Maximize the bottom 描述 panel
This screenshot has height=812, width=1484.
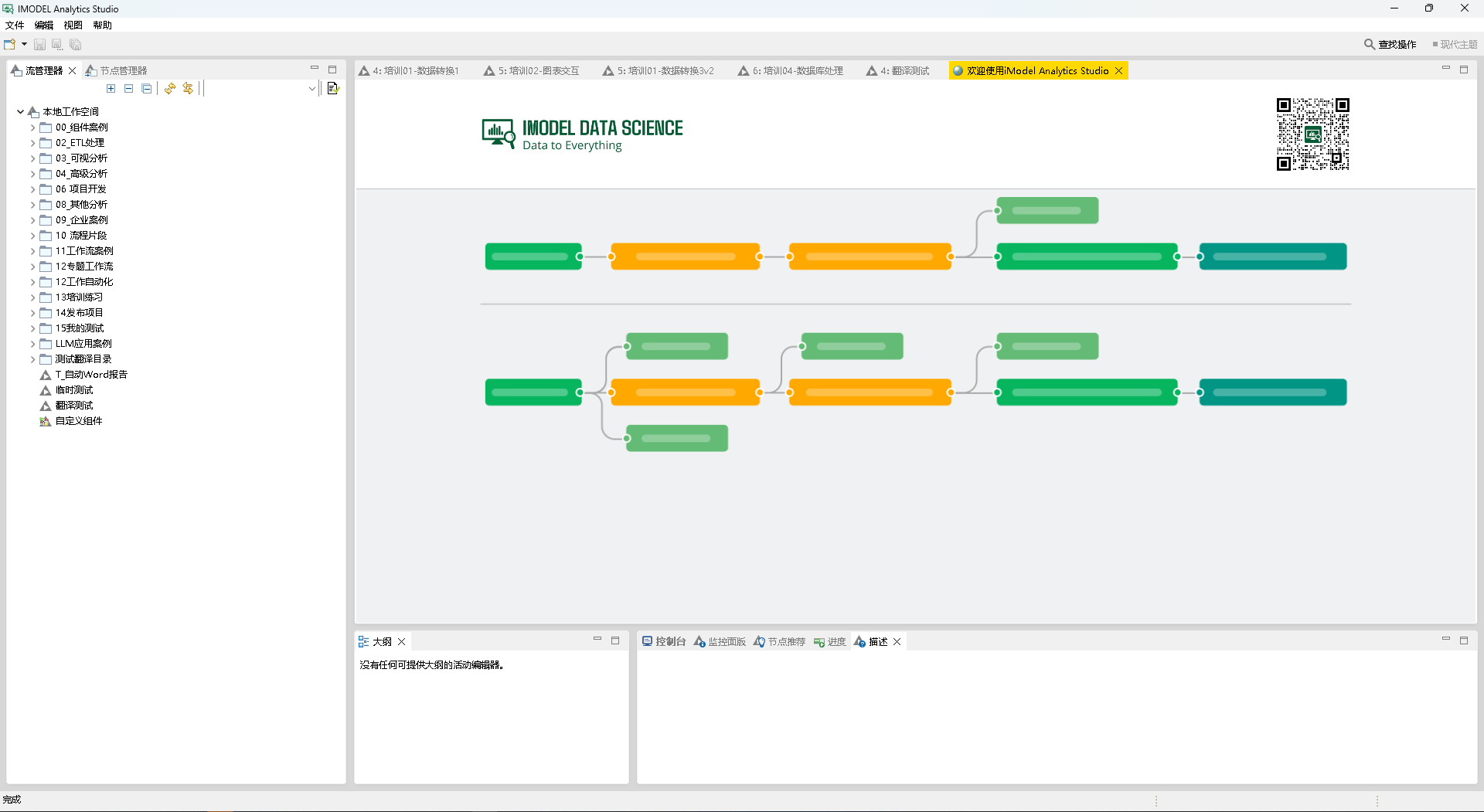click(1464, 640)
